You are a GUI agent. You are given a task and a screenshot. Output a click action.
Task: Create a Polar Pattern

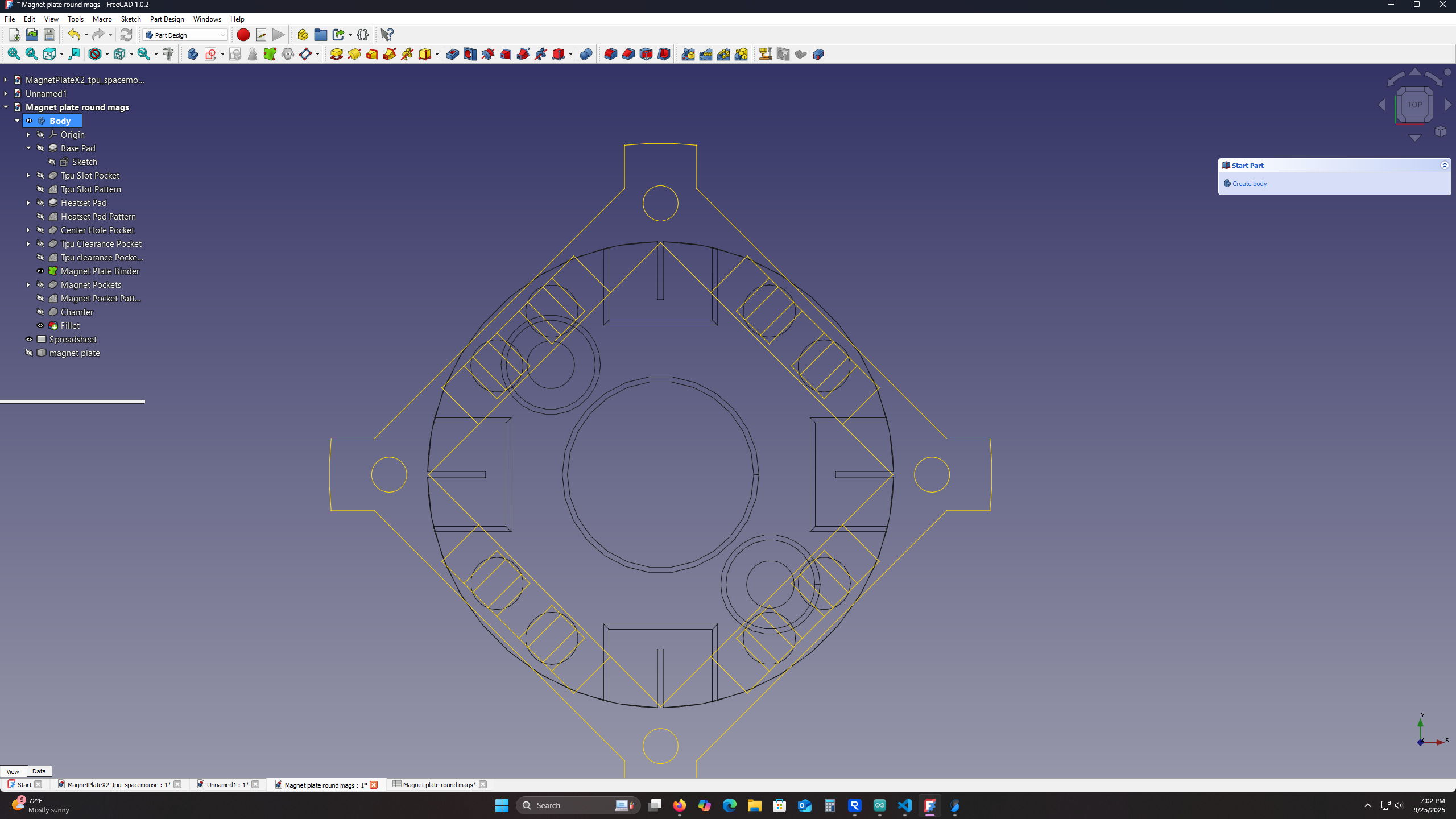pos(723,54)
